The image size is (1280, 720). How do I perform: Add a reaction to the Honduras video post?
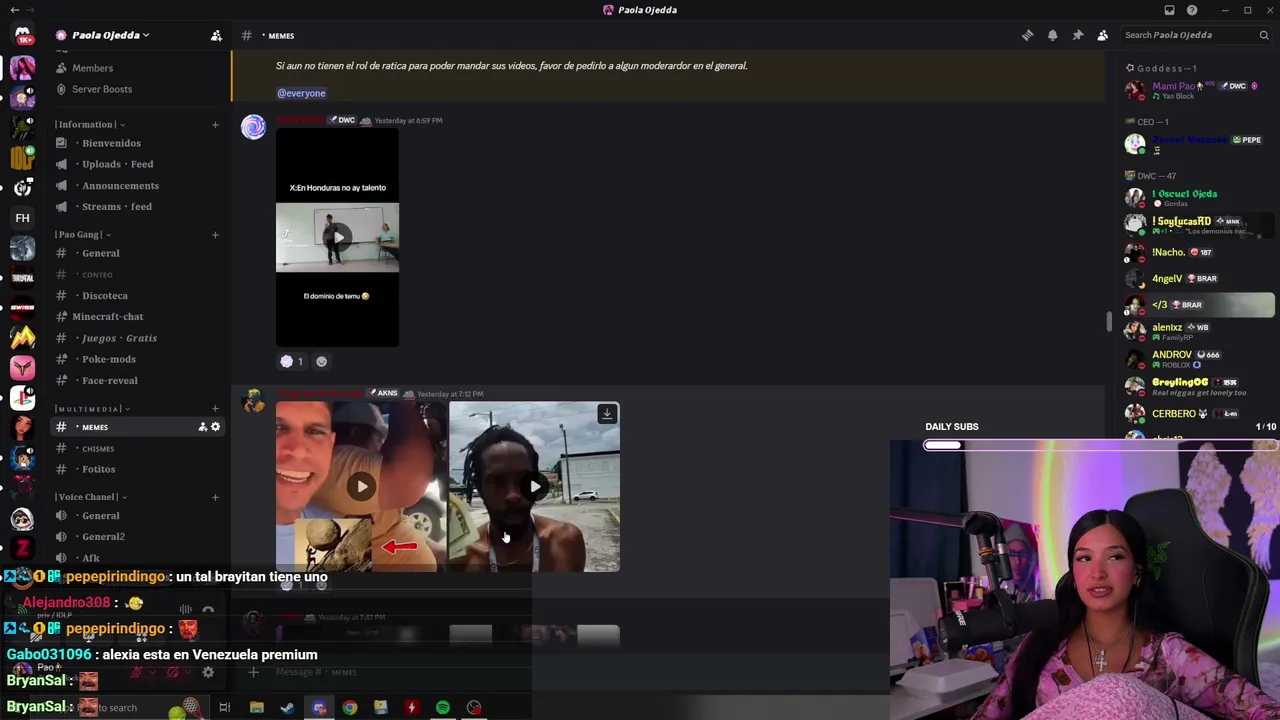(321, 361)
